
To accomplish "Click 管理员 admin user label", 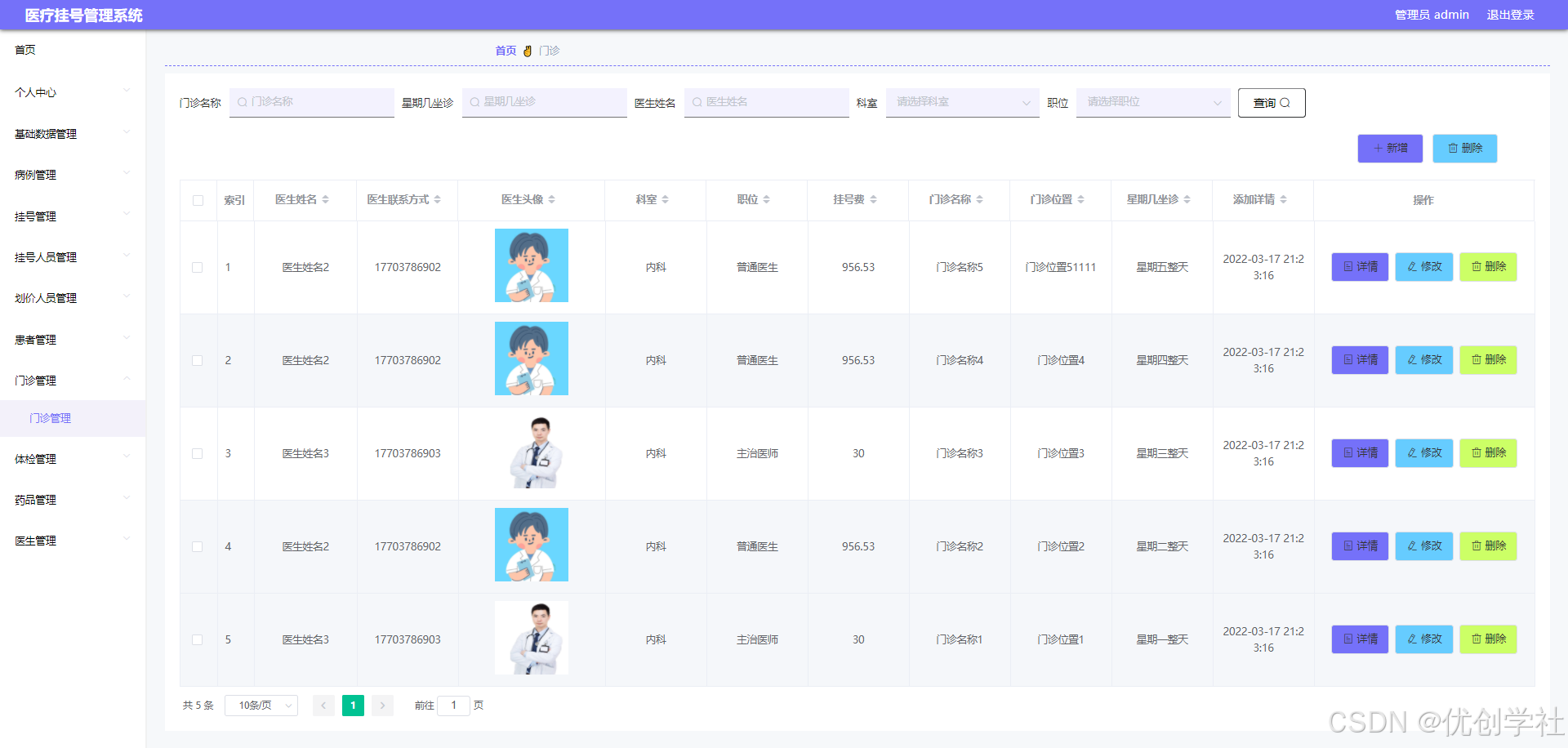I will (1432, 15).
